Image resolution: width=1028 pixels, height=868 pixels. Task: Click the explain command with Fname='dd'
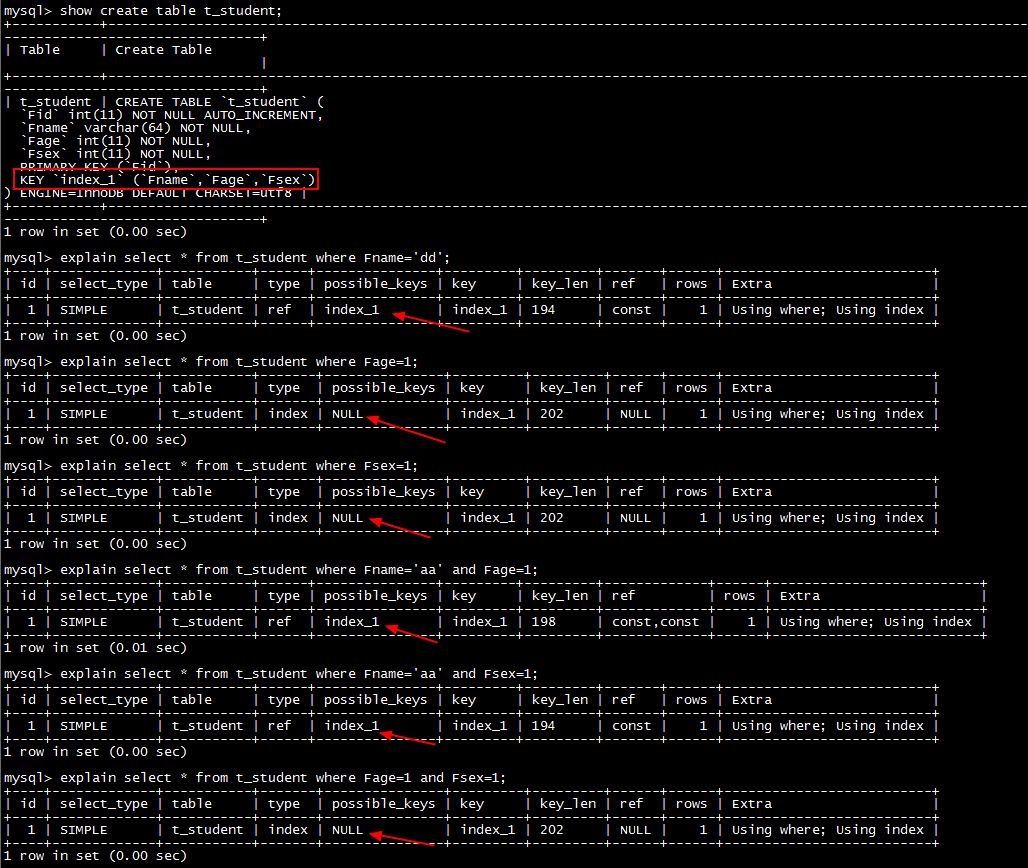tap(227, 258)
